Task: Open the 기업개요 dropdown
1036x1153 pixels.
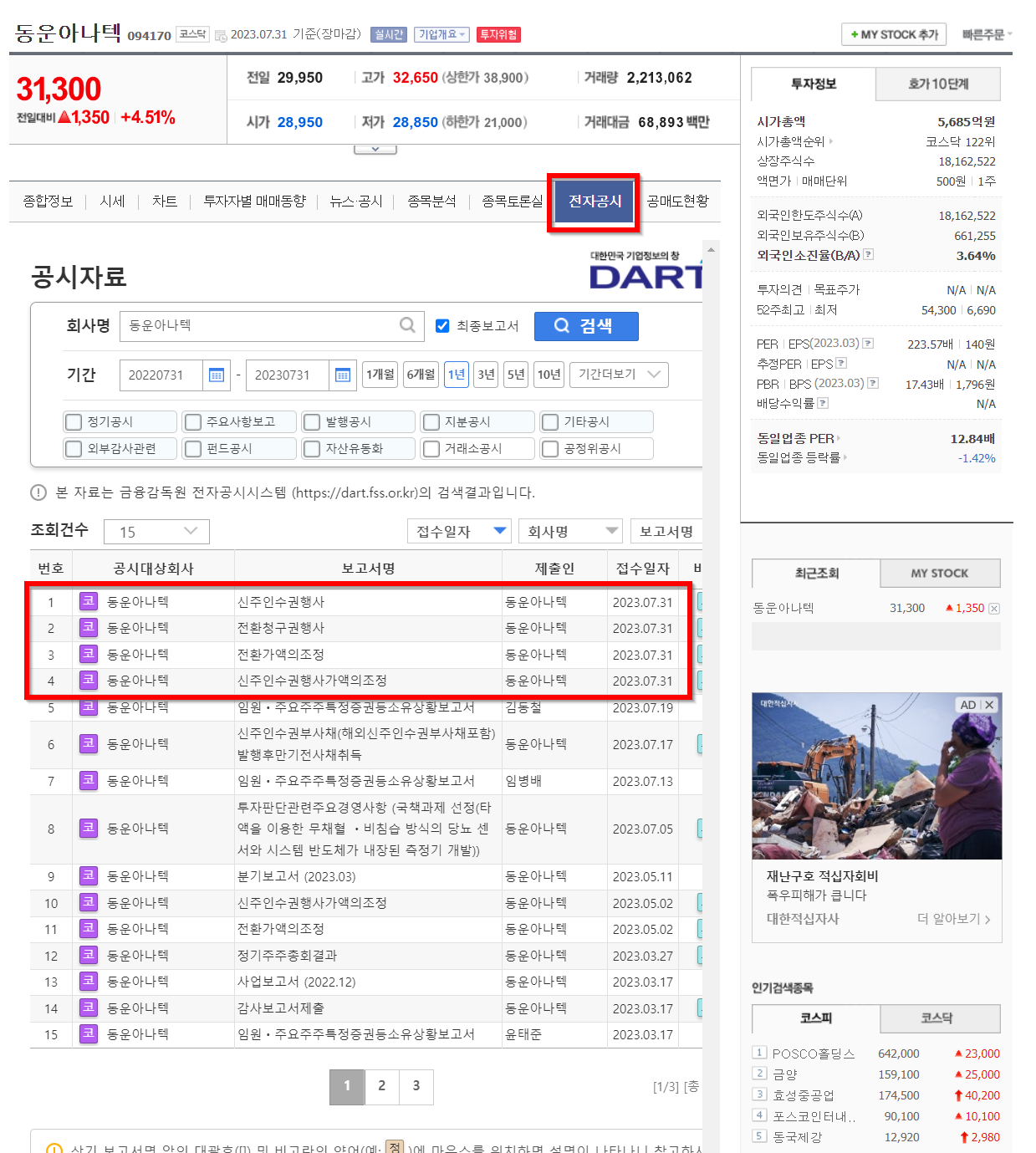Action: pos(441,34)
